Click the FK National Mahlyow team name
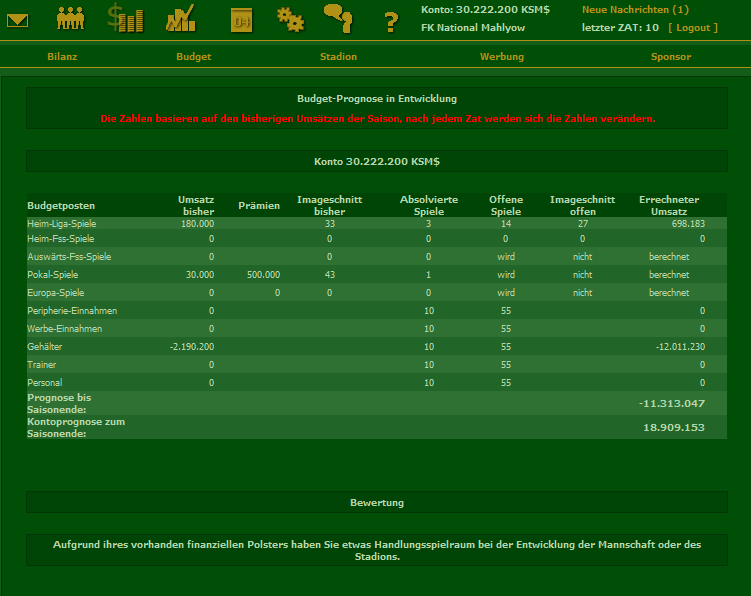751x596 pixels. tap(473, 28)
